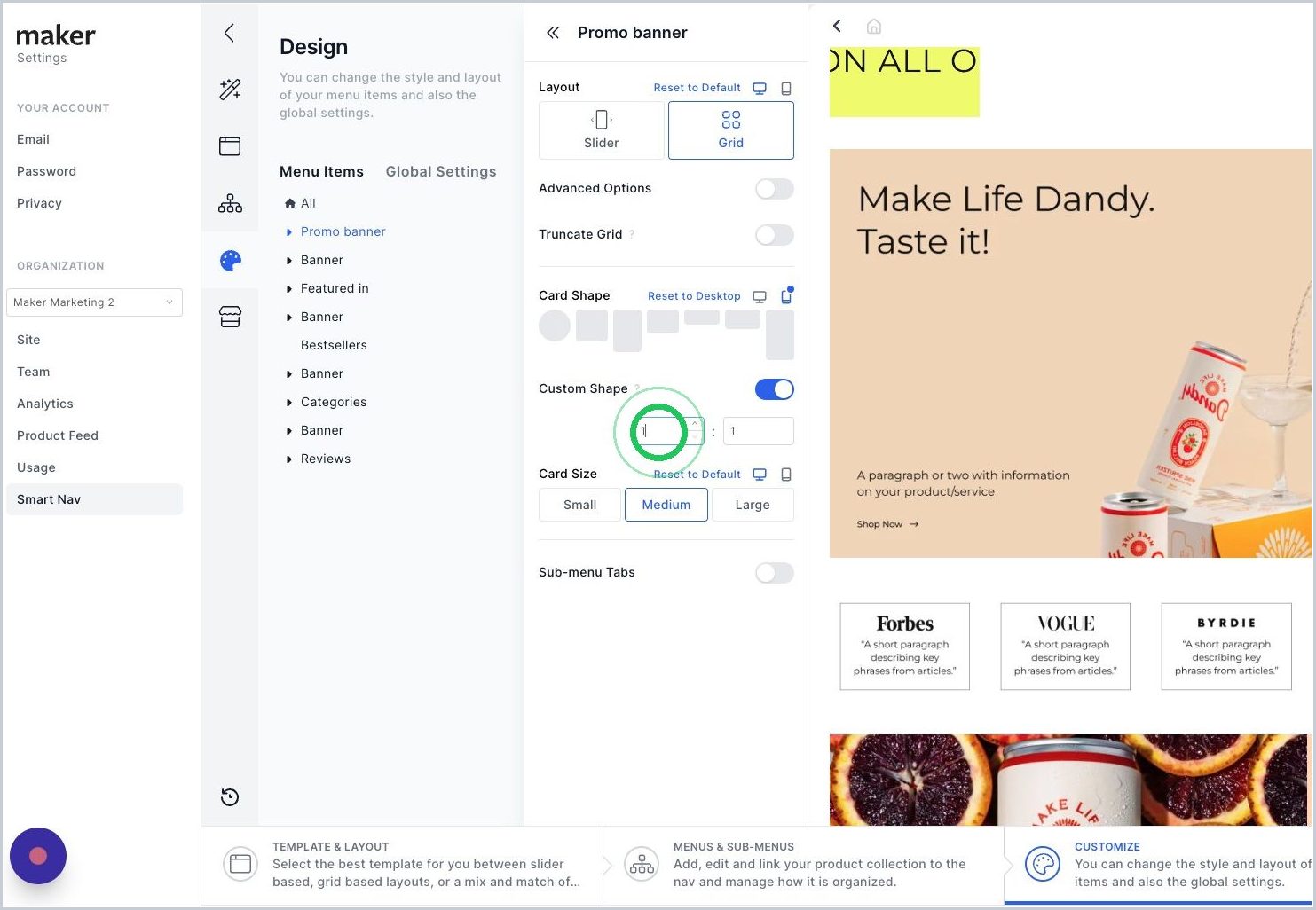Enable Advanced Options toggle

pyautogui.click(x=775, y=189)
